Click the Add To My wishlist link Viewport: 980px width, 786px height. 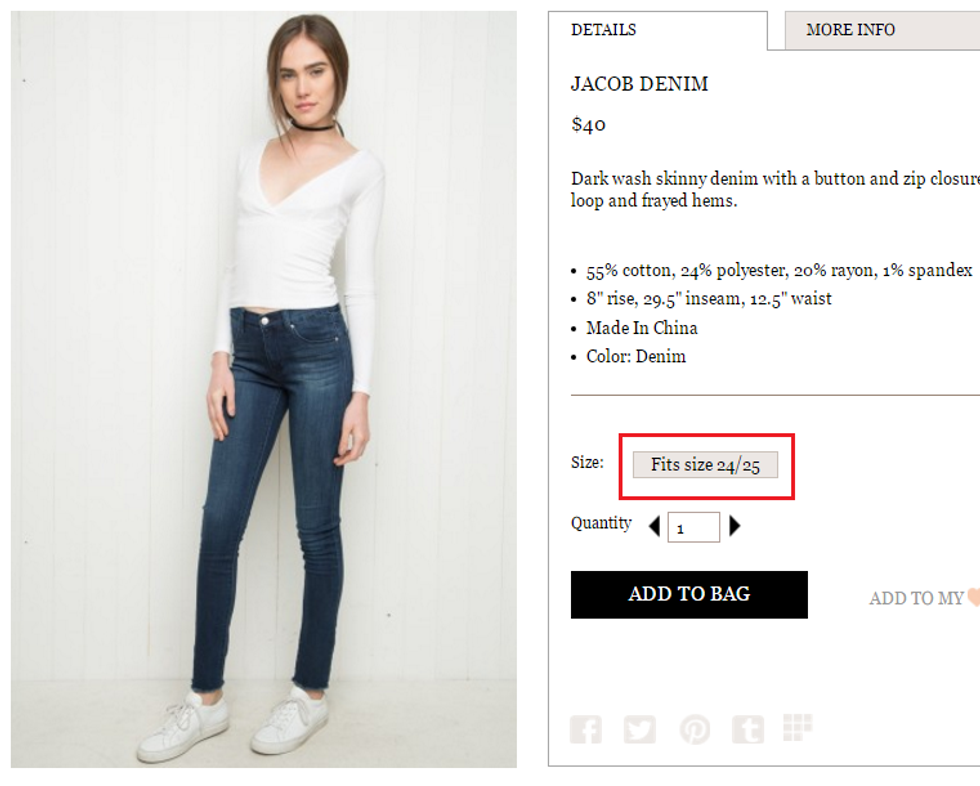915,598
